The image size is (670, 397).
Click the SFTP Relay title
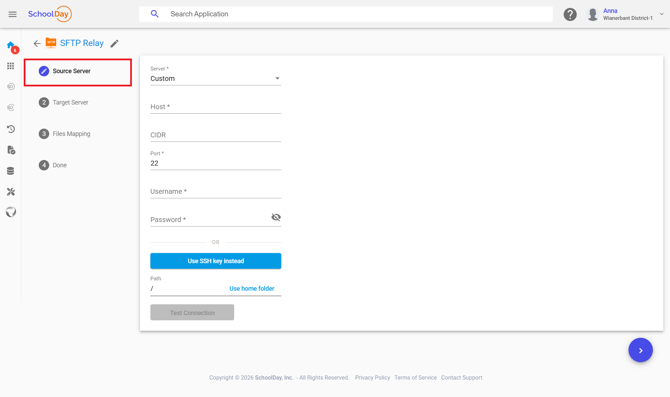tap(82, 43)
